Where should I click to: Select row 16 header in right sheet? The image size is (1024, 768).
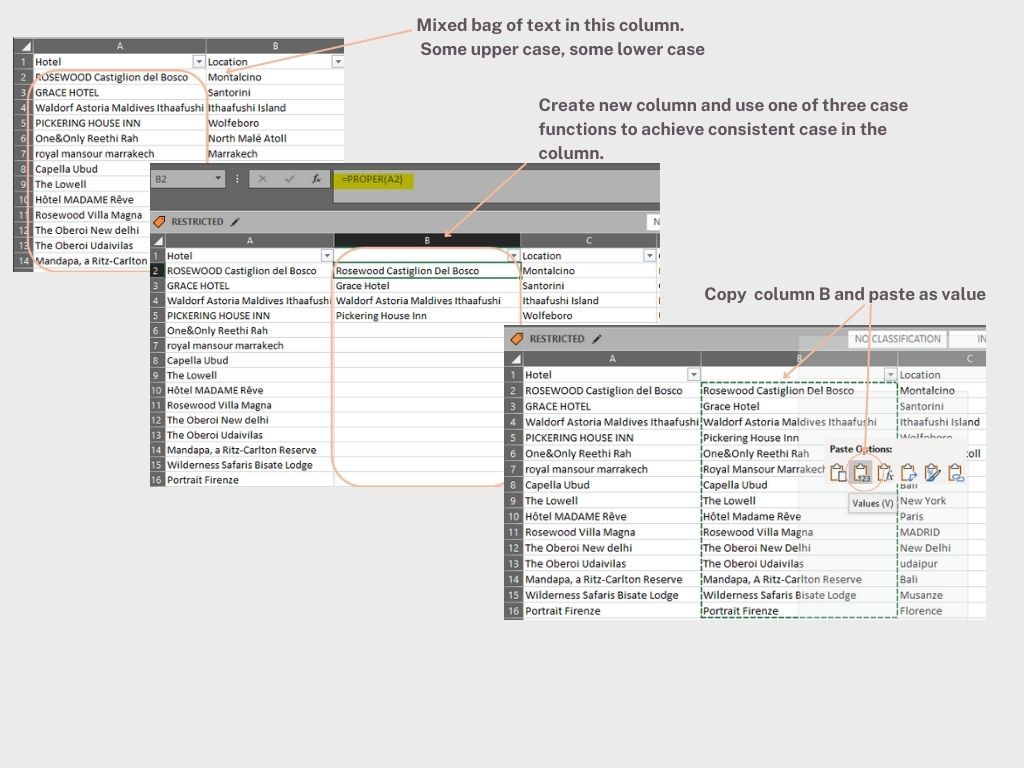[x=513, y=611]
